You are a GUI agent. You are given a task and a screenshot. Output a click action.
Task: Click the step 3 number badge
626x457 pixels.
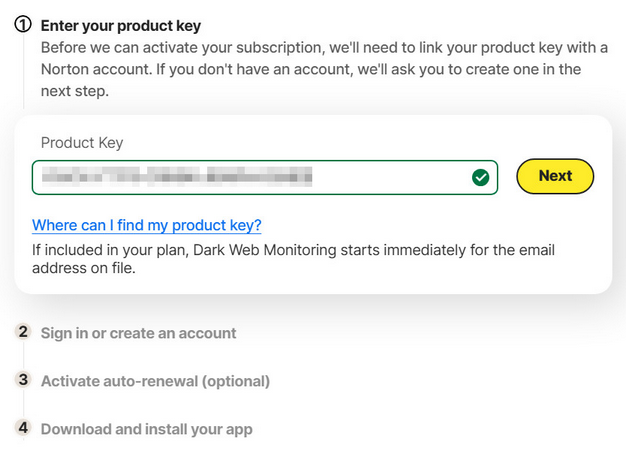pyautogui.click(x=23, y=380)
